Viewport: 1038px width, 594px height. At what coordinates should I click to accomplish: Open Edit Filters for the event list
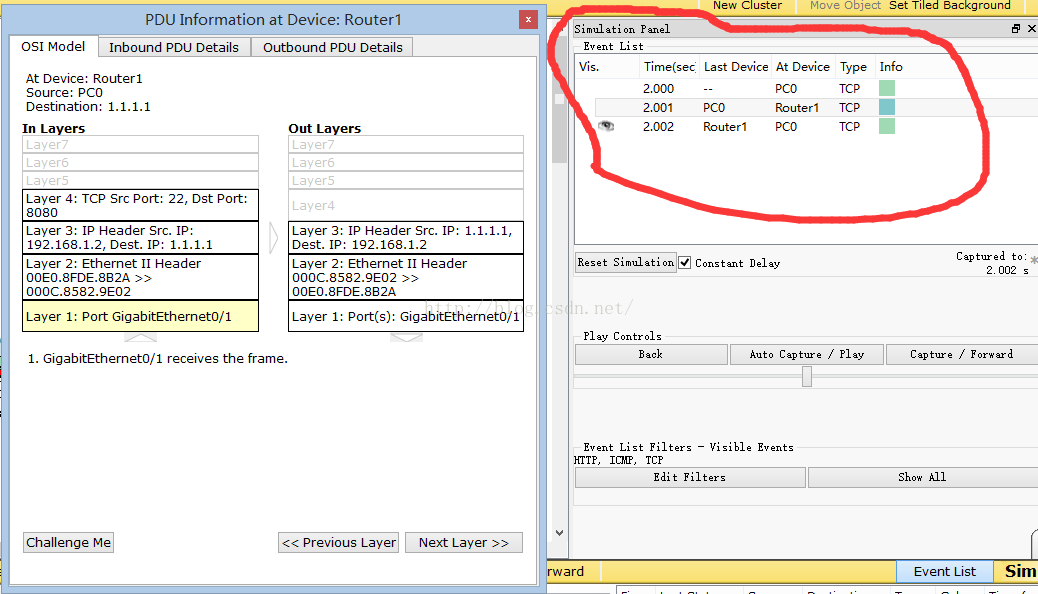click(x=689, y=477)
